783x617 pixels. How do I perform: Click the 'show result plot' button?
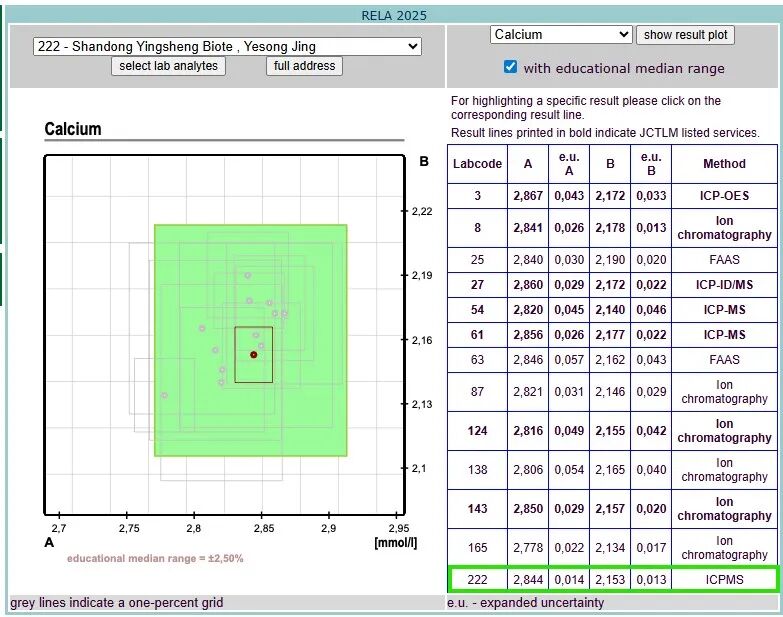coord(685,34)
